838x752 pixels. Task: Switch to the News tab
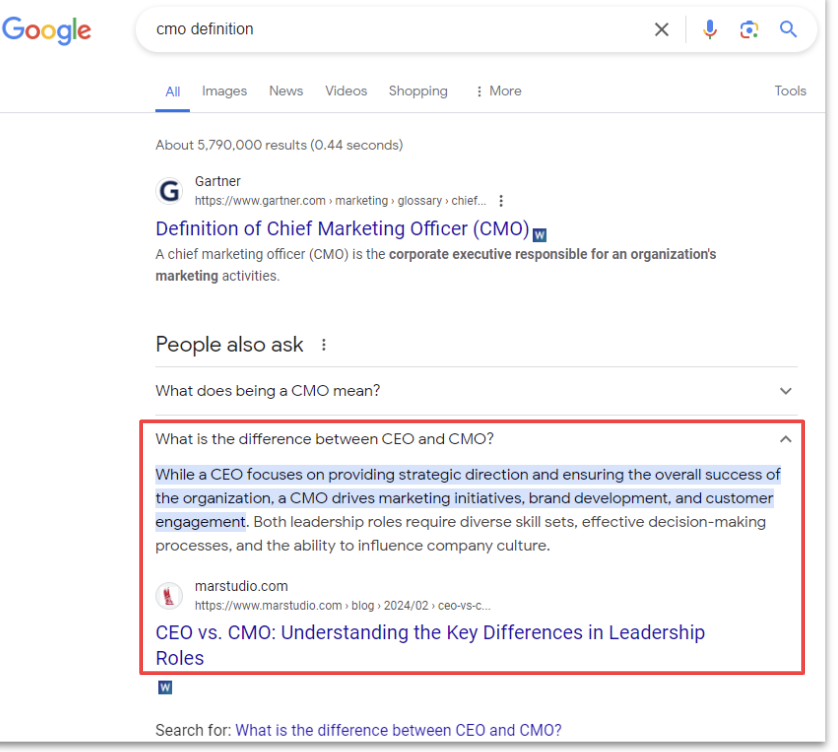(x=286, y=91)
